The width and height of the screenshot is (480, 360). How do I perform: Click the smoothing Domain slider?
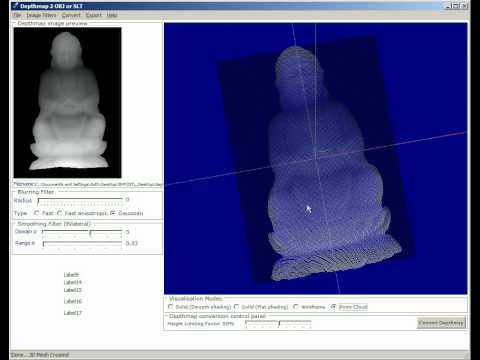82,233
